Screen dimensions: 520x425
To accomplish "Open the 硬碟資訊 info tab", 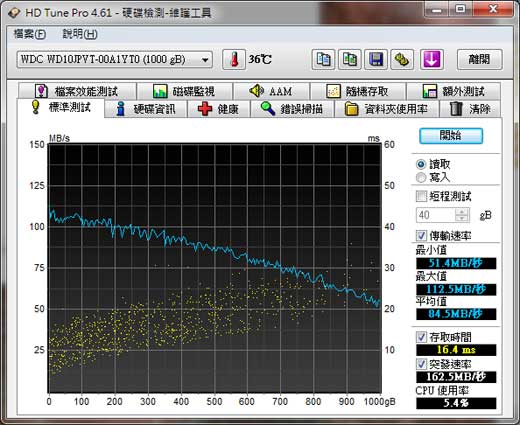I will coord(146,109).
